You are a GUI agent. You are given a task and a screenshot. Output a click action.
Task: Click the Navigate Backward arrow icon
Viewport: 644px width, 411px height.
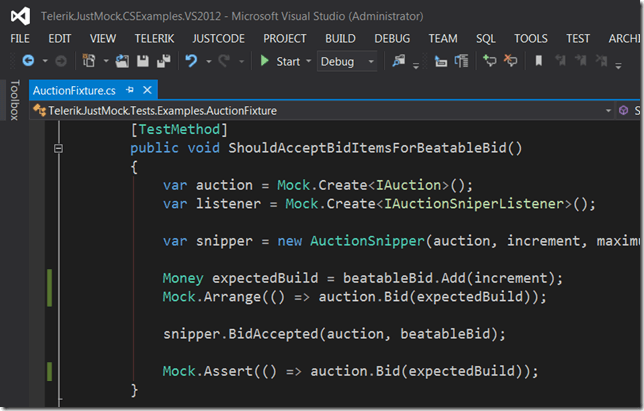coord(27,62)
